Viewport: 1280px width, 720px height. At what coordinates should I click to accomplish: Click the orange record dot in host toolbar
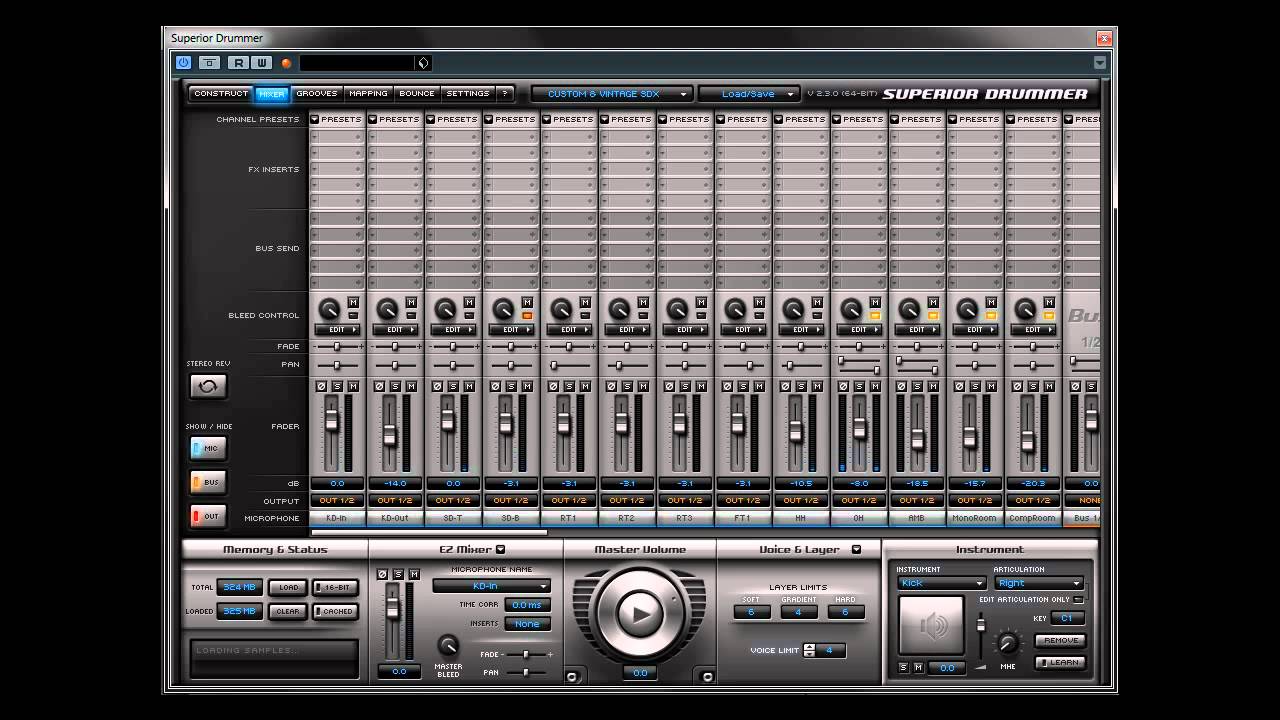pos(286,63)
